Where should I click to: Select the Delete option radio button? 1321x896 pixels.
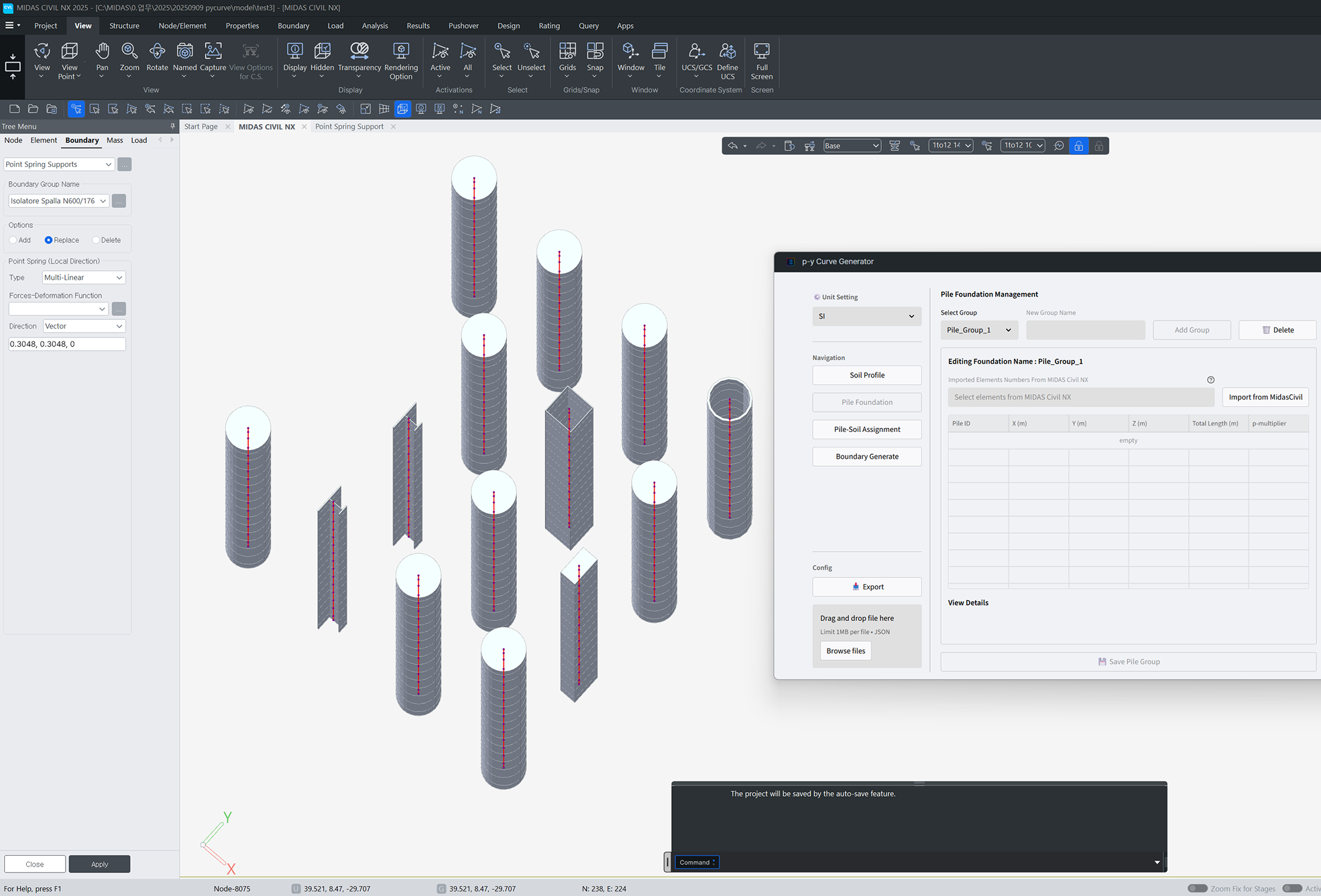[x=96, y=240]
